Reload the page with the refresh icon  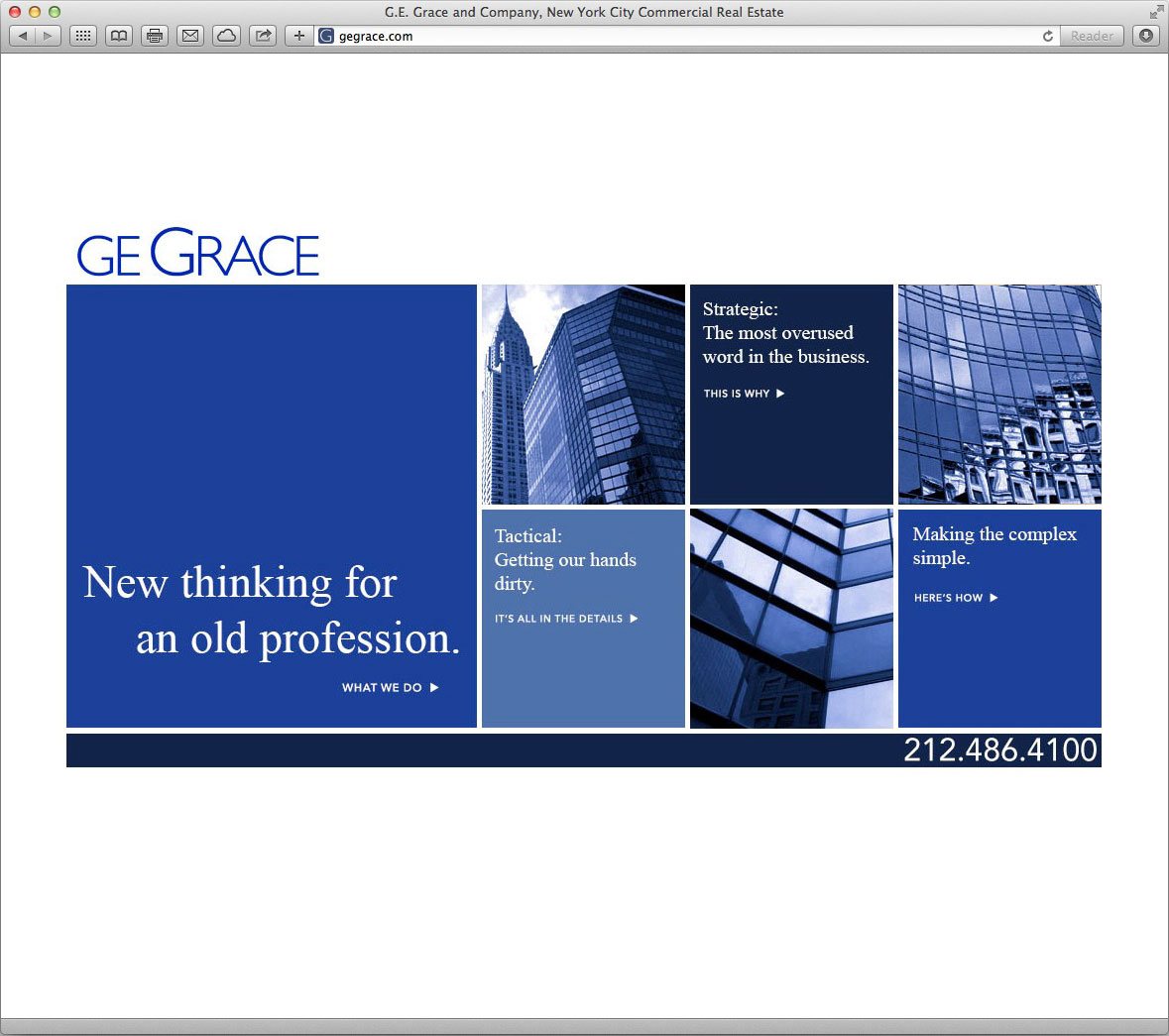point(1048,36)
